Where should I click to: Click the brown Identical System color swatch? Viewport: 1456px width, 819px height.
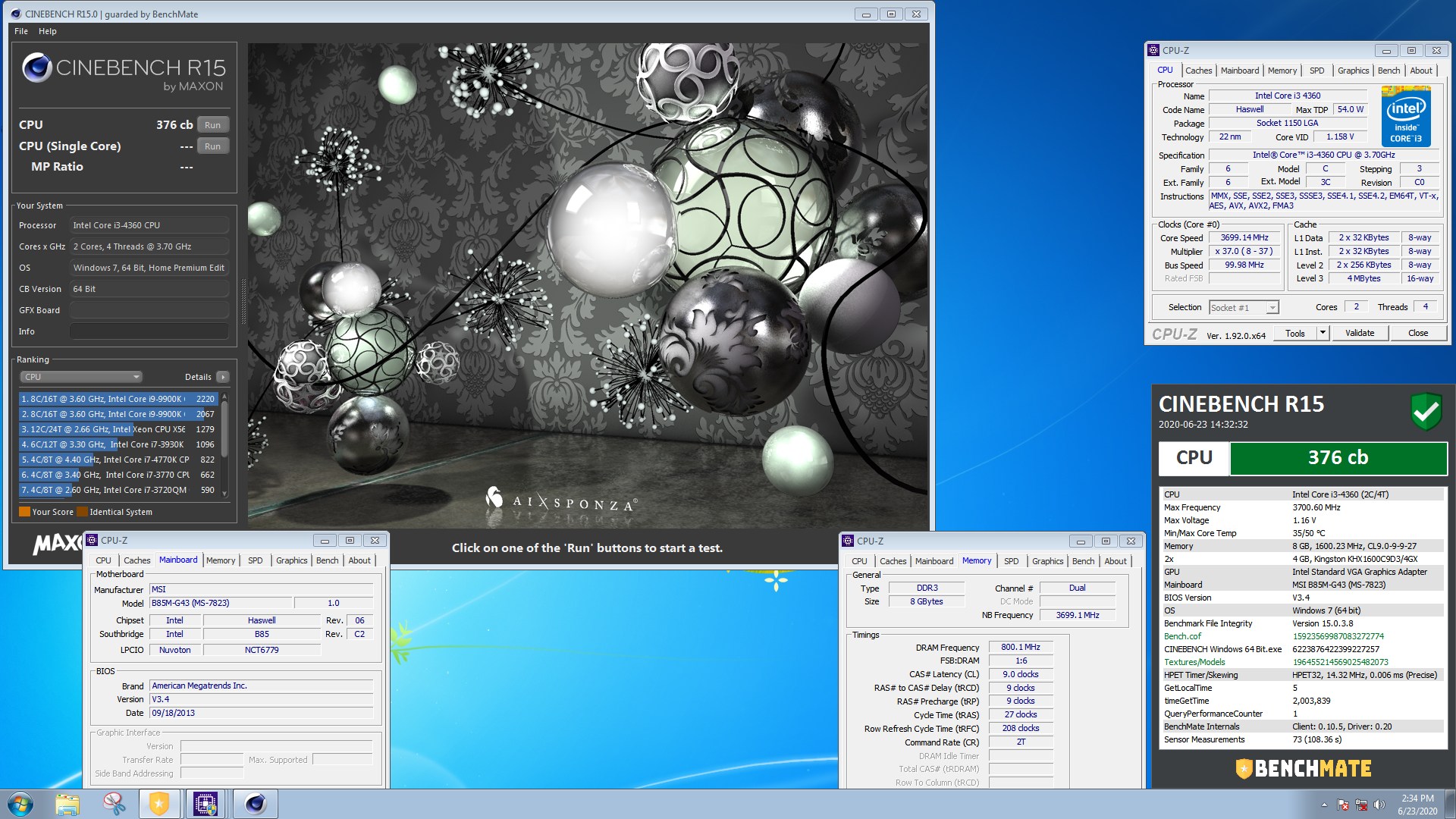[x=82, y=512]
